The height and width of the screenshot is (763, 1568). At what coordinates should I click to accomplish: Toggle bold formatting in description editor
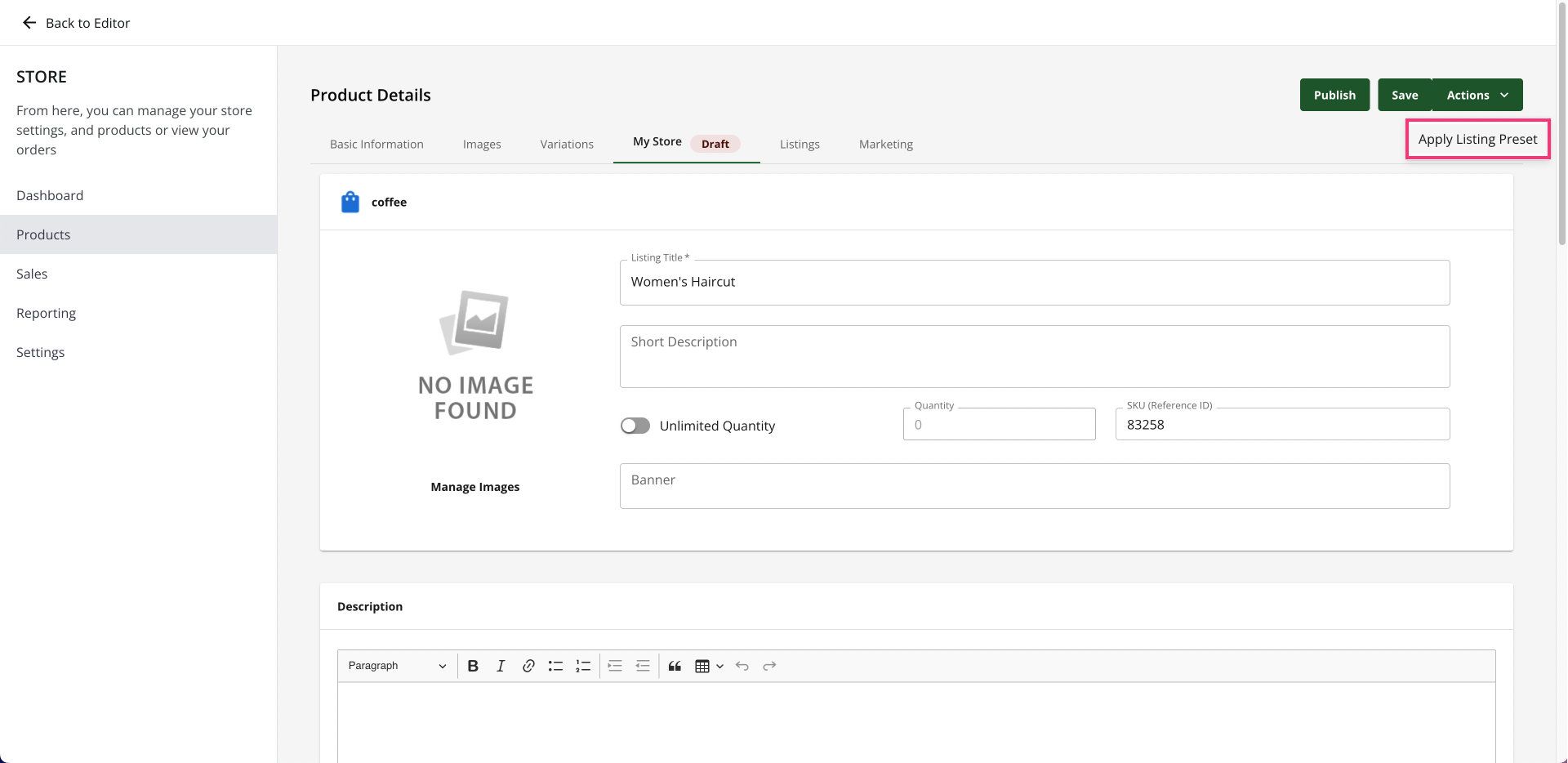click(x=473, y=666)
